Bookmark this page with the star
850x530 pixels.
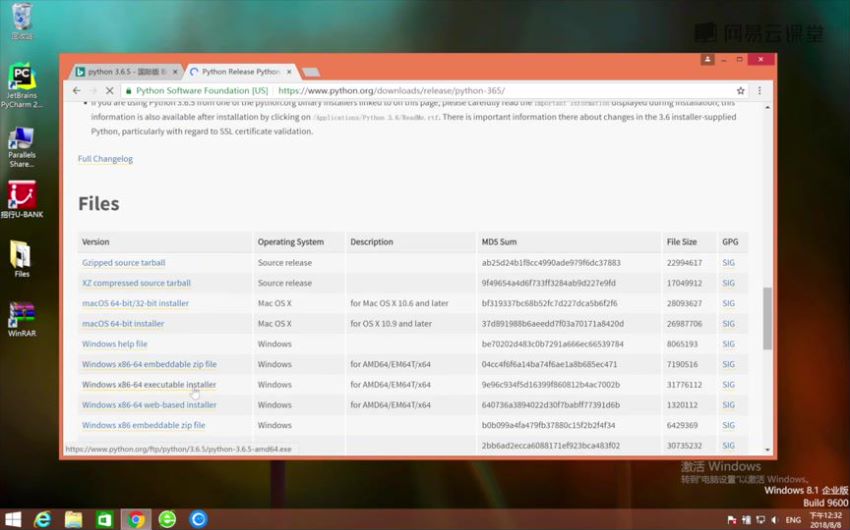point(740,91)
